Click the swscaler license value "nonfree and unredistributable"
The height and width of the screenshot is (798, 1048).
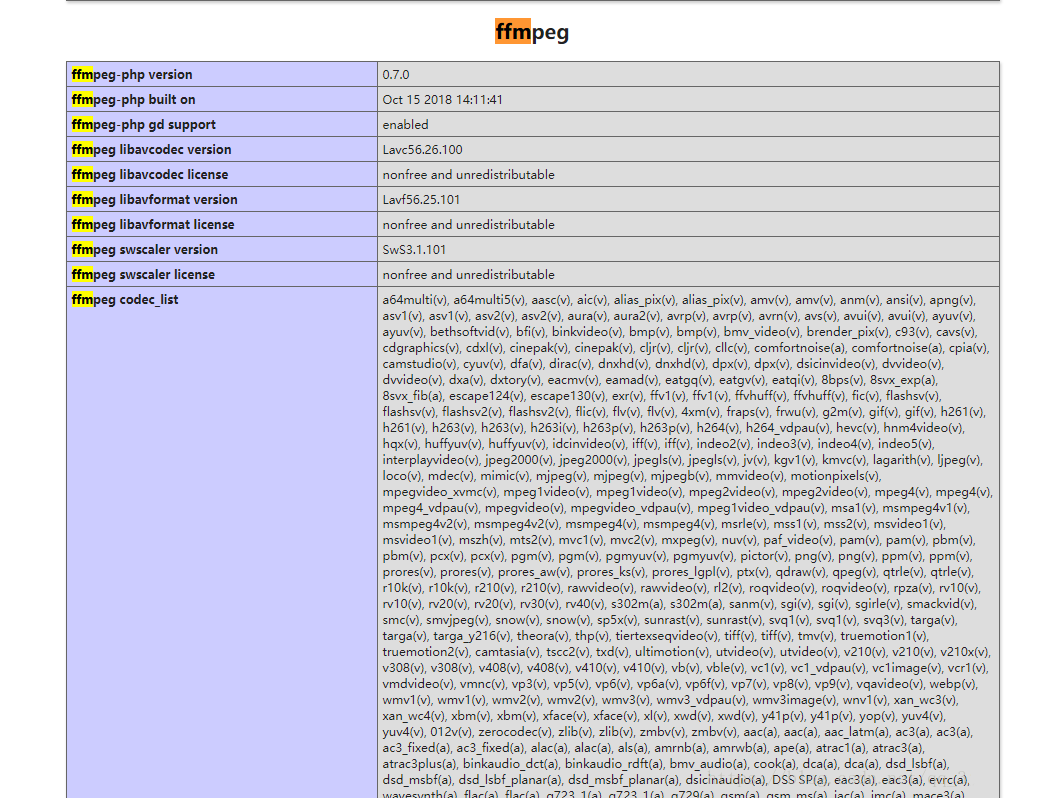pos(469,275)
